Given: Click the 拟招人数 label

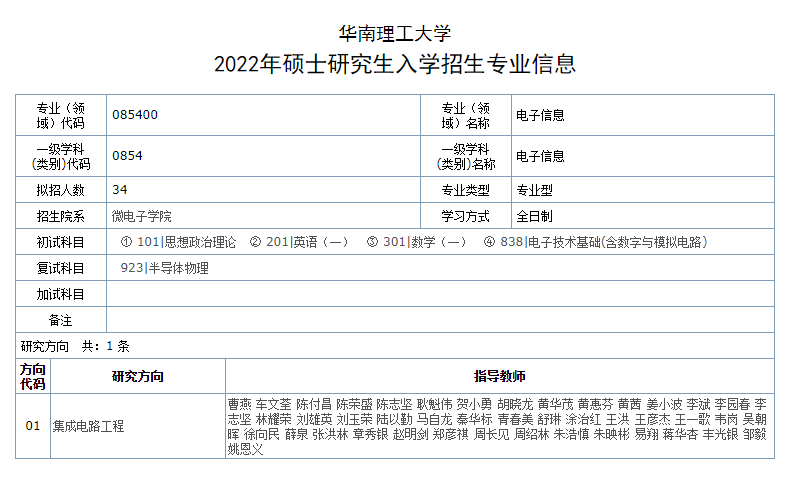Looking at the screenshot, I should pyautogui.click(x=61, y=190).
